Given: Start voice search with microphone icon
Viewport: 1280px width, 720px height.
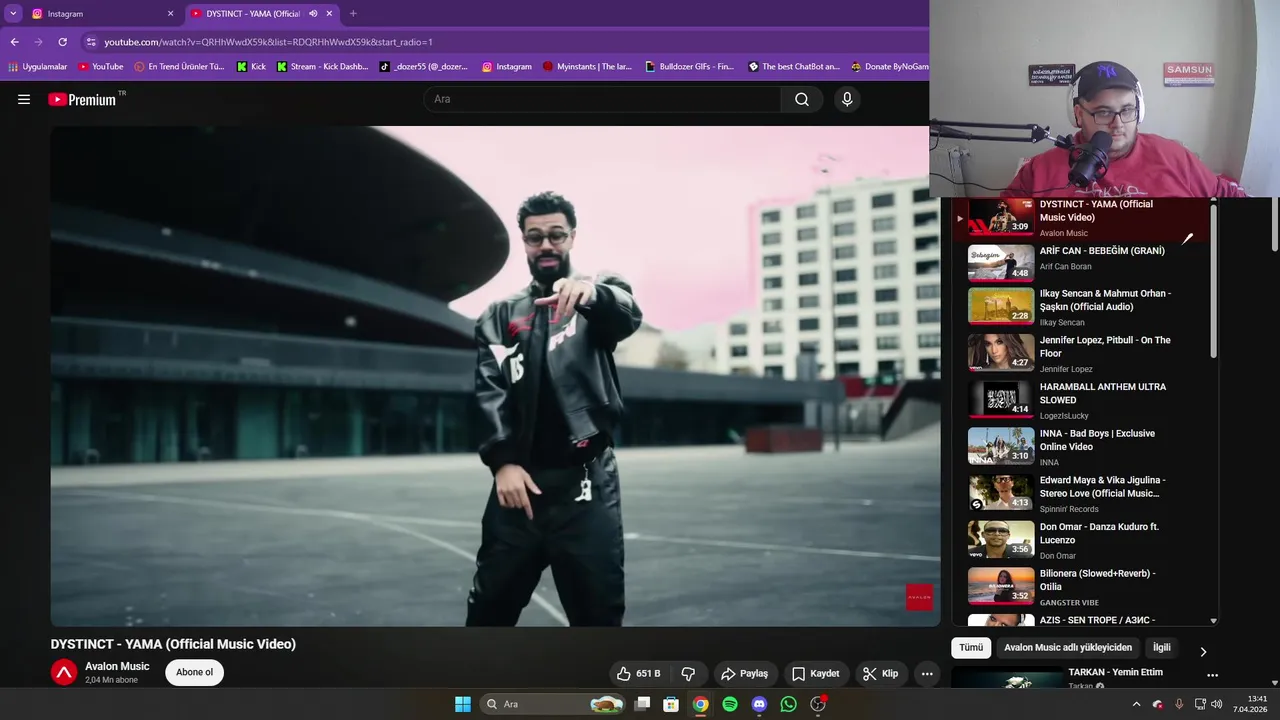Looking at the screenshot, I should tap(847, 99).
